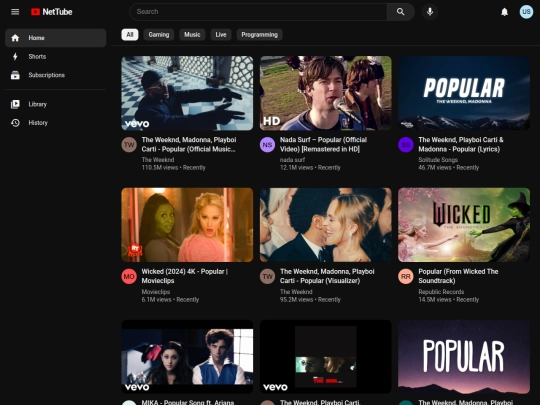This screenshot has width=540, height=405.
Task: Select the Gaming filter chip
Action: [x=159, y=34]
